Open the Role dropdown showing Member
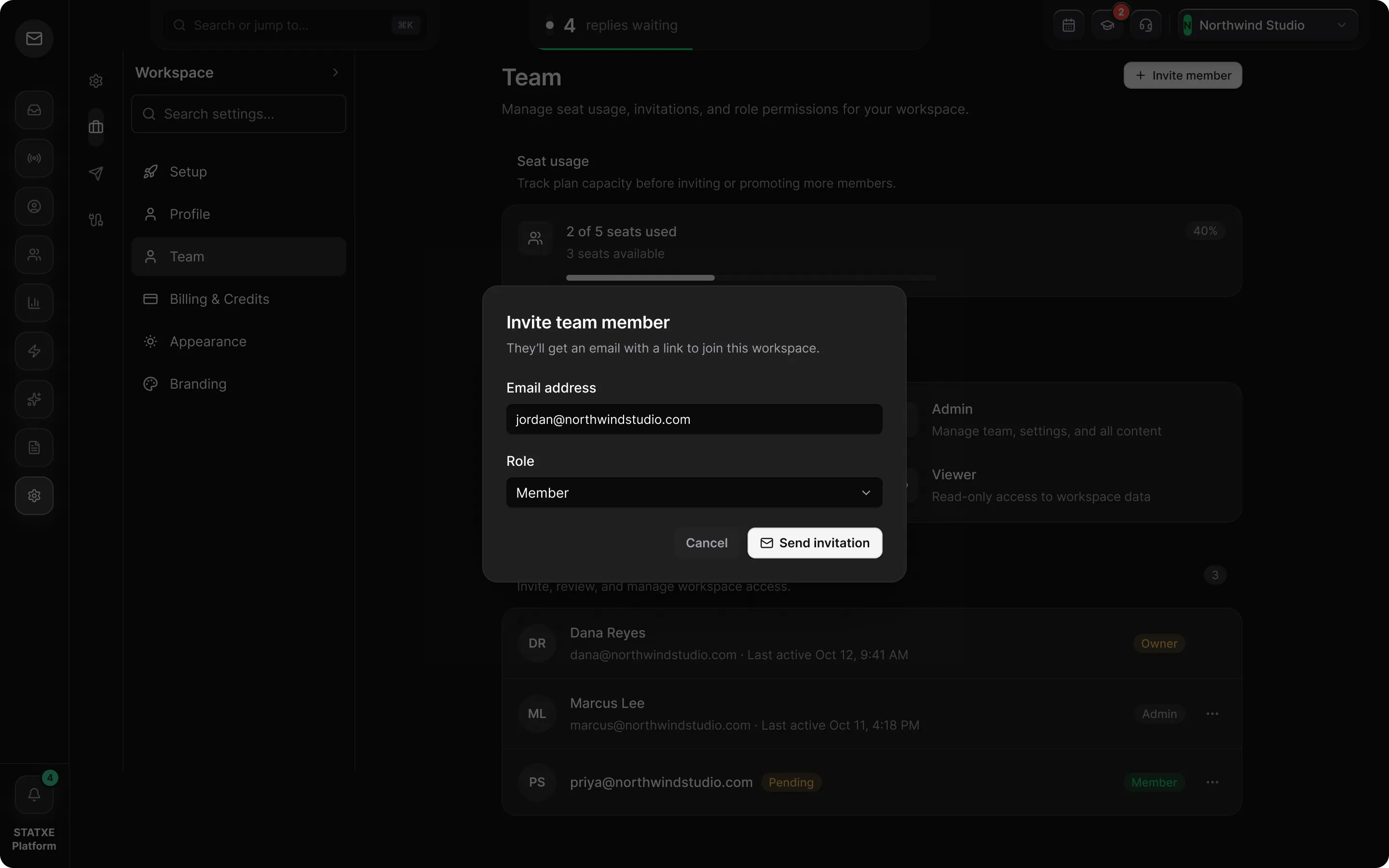 pos(694,492)
